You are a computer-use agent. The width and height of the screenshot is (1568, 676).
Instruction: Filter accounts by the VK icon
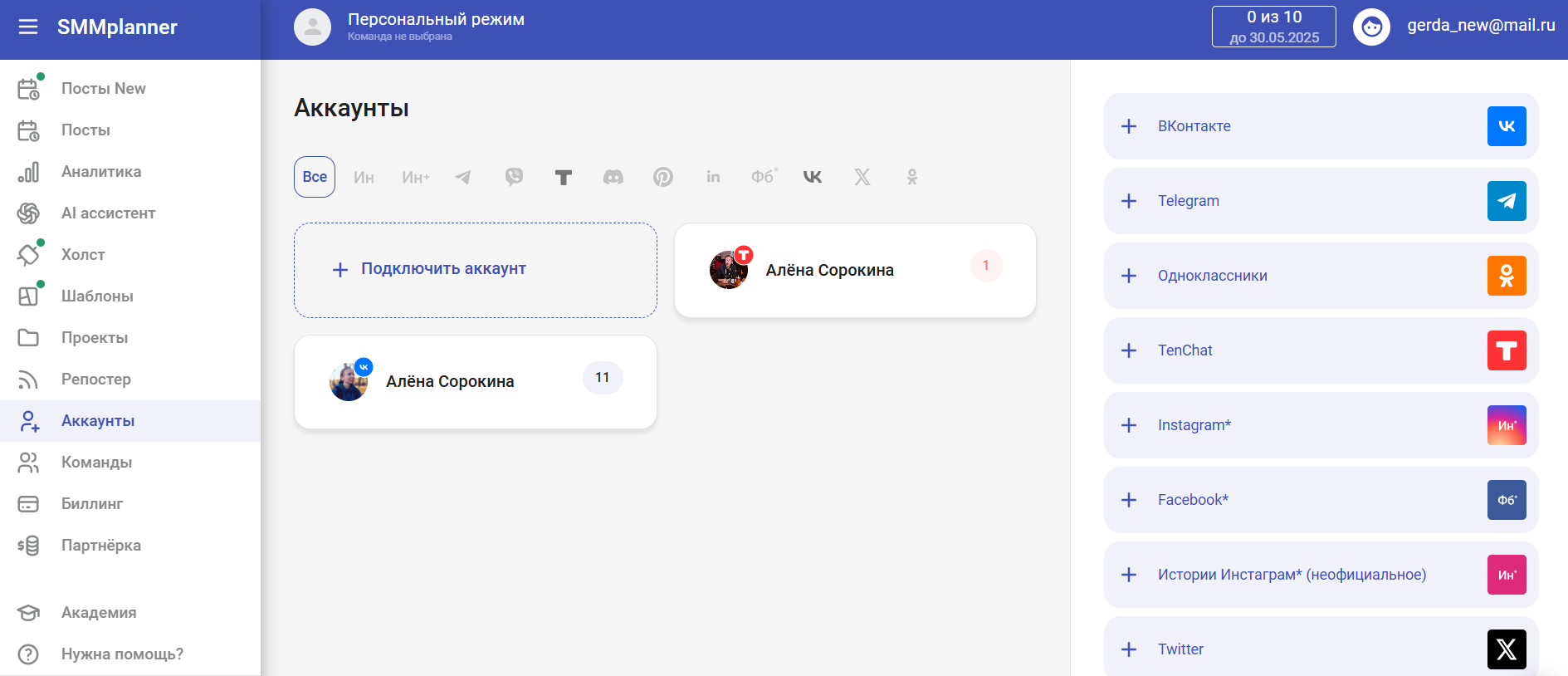pyautogui.click(x=813, y=177)
